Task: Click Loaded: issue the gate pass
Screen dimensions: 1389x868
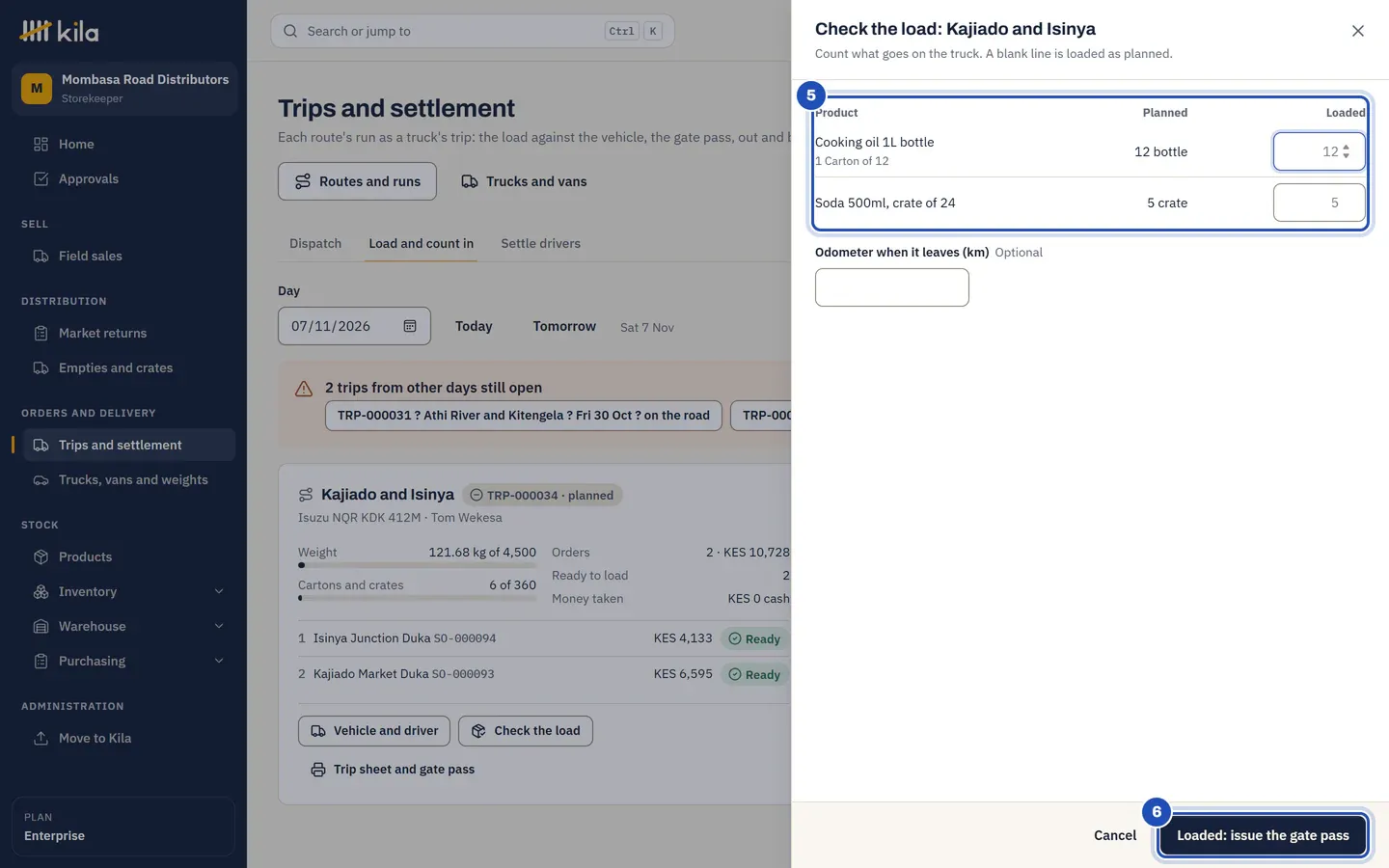Action: pos(1263,835)
